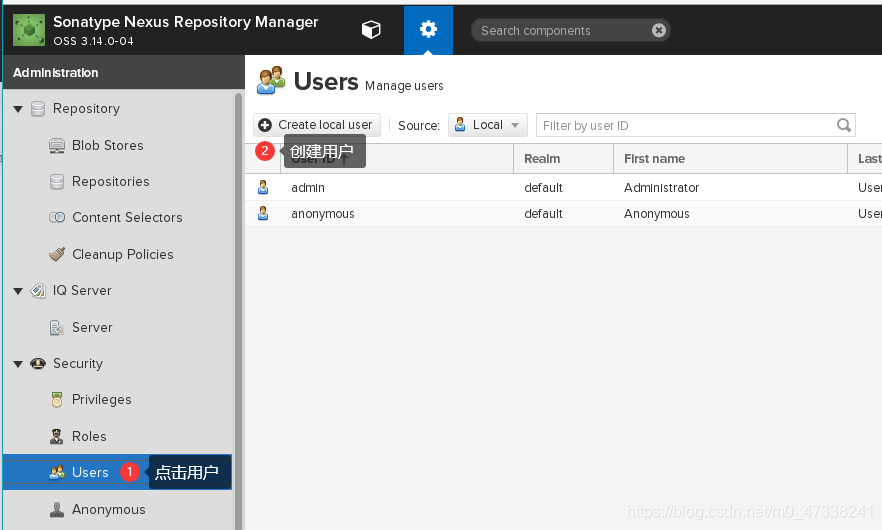This screenshot has width=882, height=530.
Task: Click the Users page title icon
Action: [271, 80]
